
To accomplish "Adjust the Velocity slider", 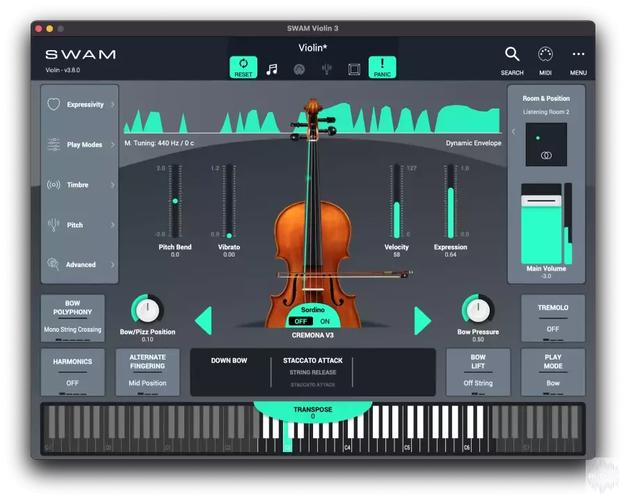I will click(396, 201).
